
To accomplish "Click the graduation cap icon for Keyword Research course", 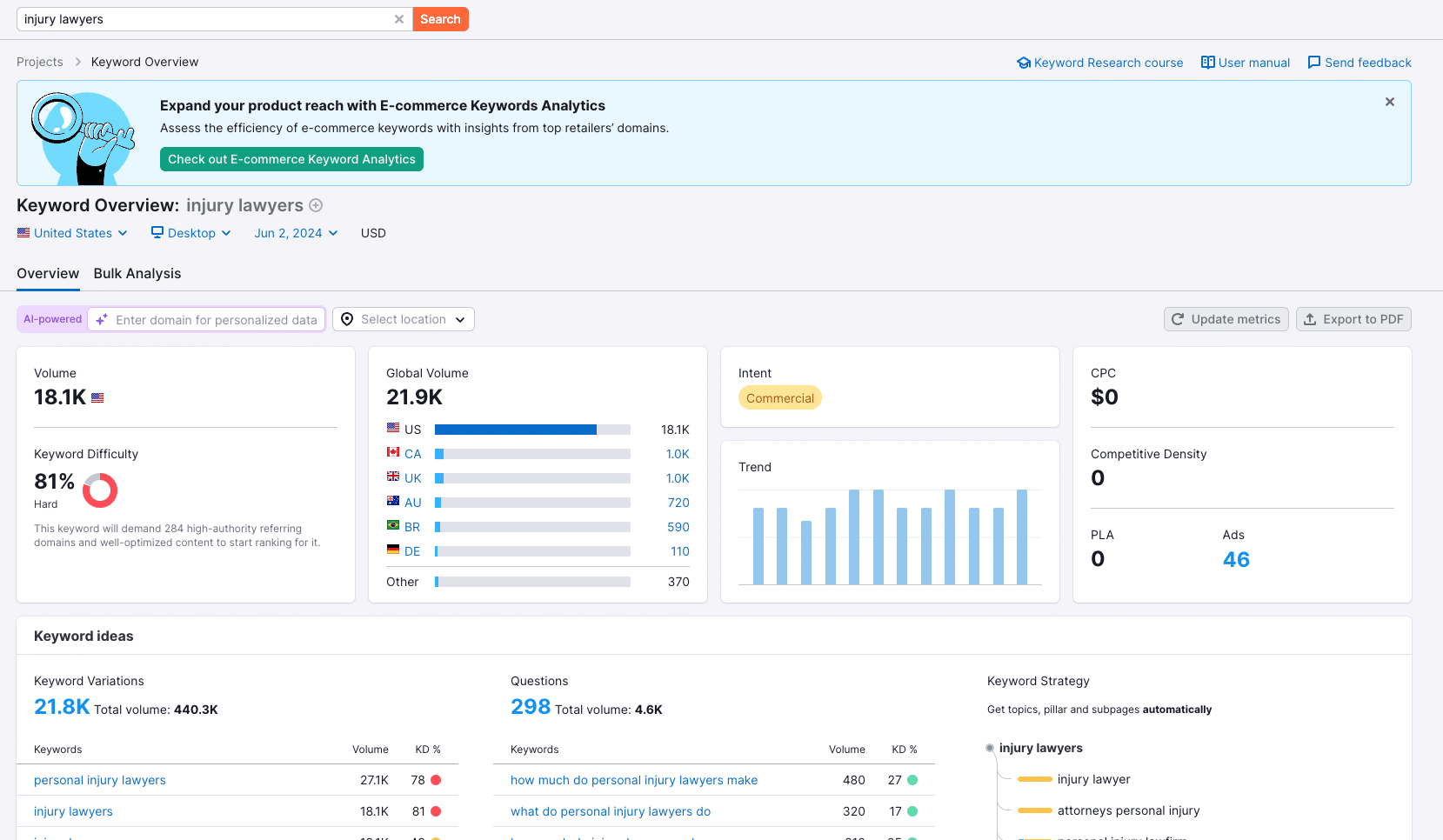I will pyautogui.click(x=1024, y=63).
